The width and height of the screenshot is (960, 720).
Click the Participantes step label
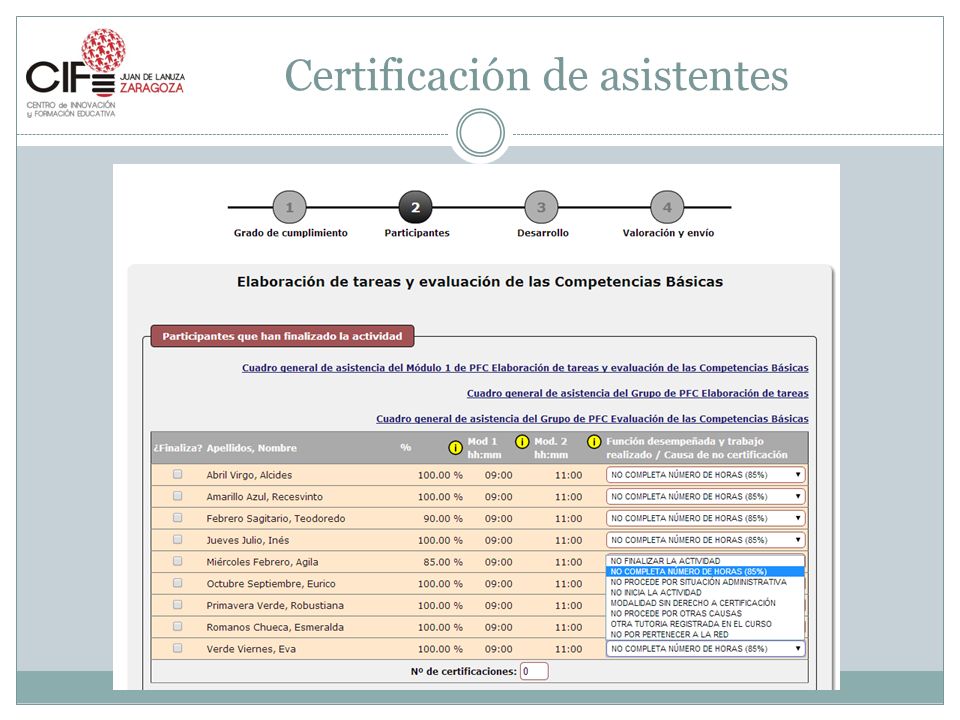pyautogui.click(x=417, y=233)
